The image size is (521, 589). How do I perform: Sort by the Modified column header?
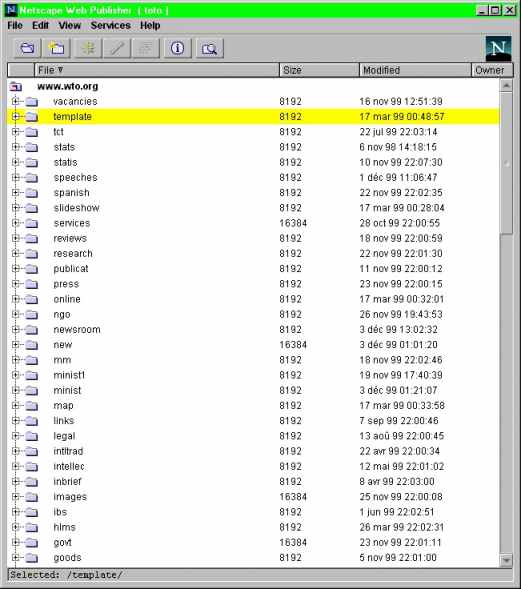pos(415,70)
